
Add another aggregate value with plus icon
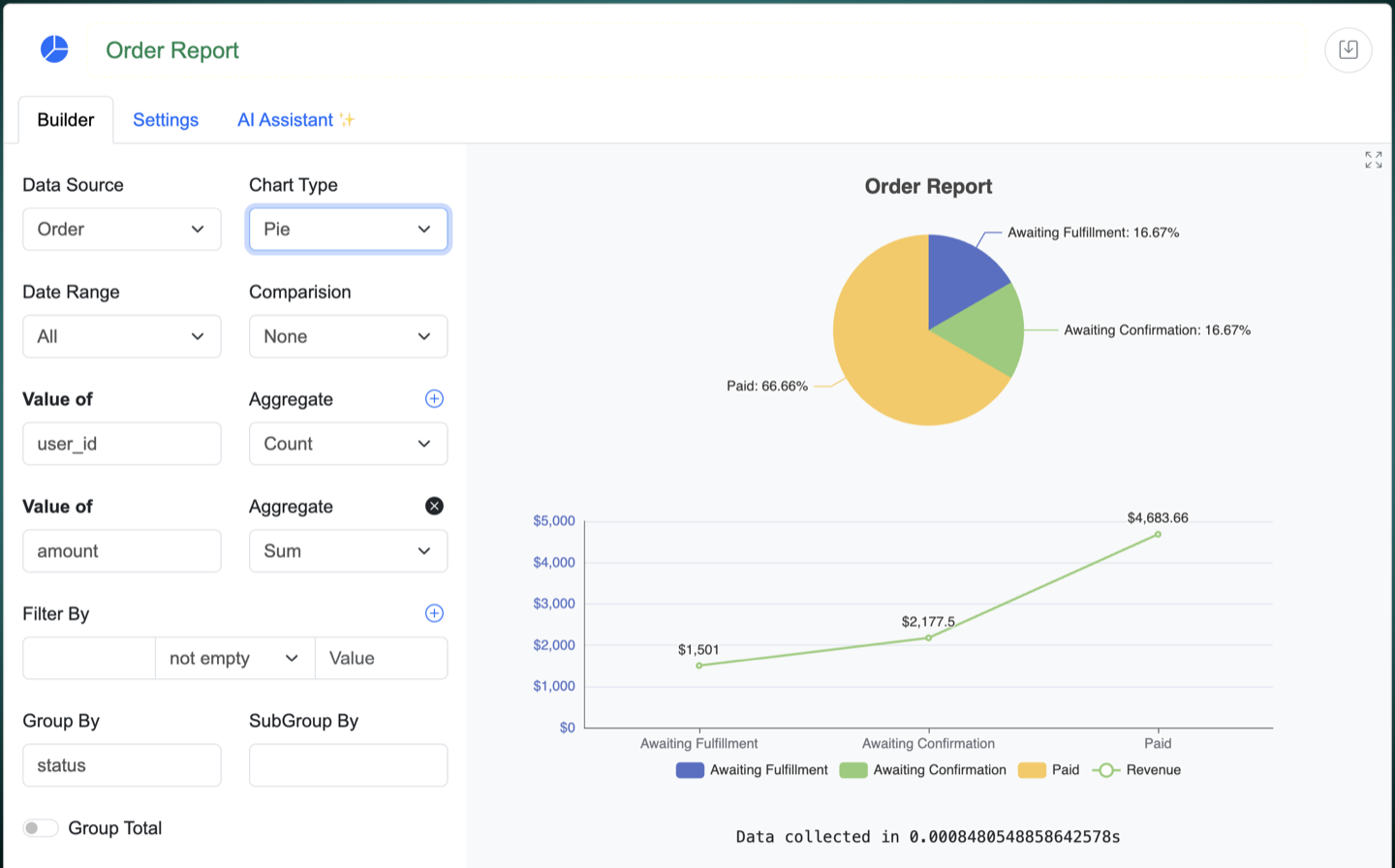[x=434, y=399]
